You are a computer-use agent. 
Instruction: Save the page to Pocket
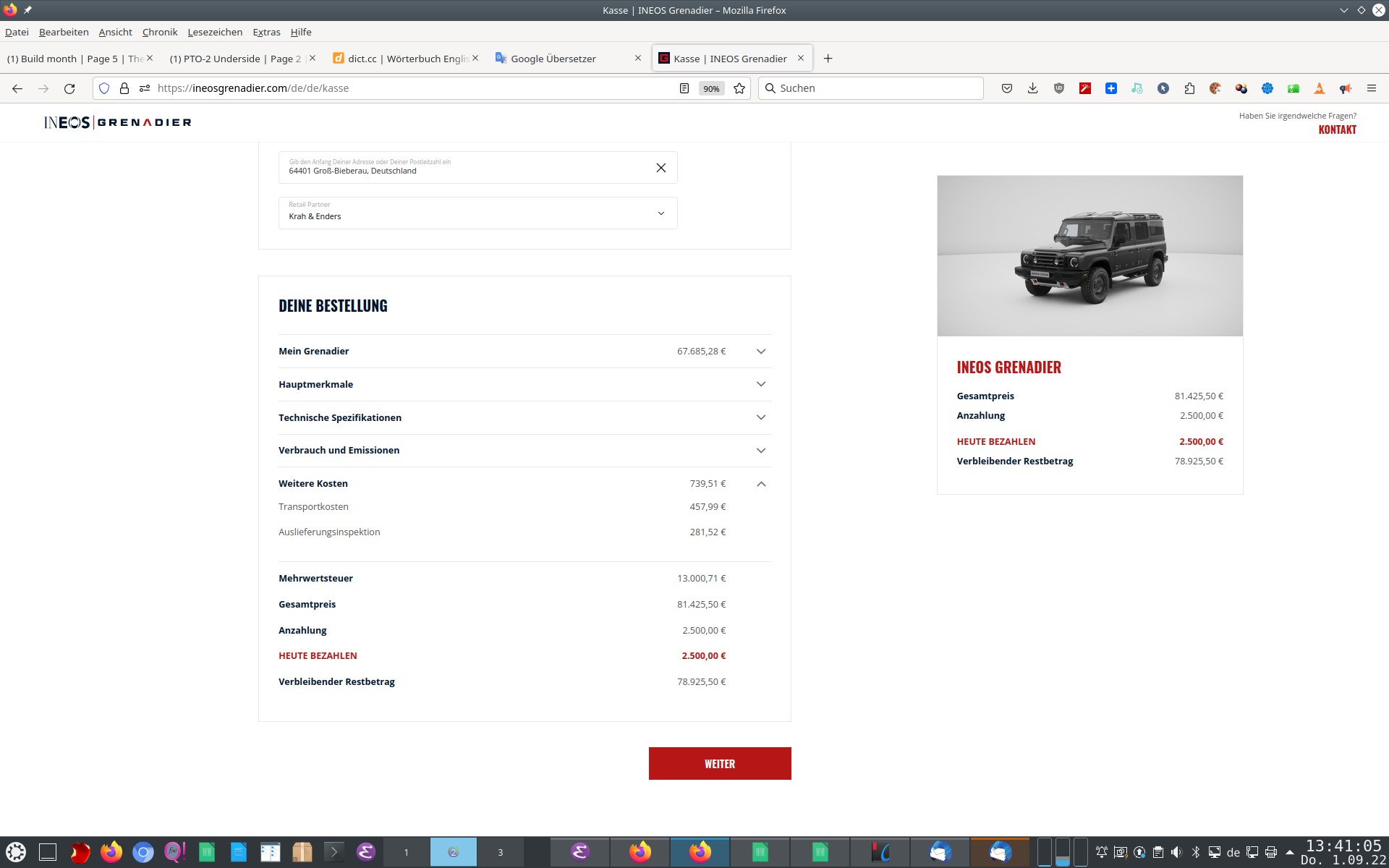pyautogui.click(x=1007, y=88)
